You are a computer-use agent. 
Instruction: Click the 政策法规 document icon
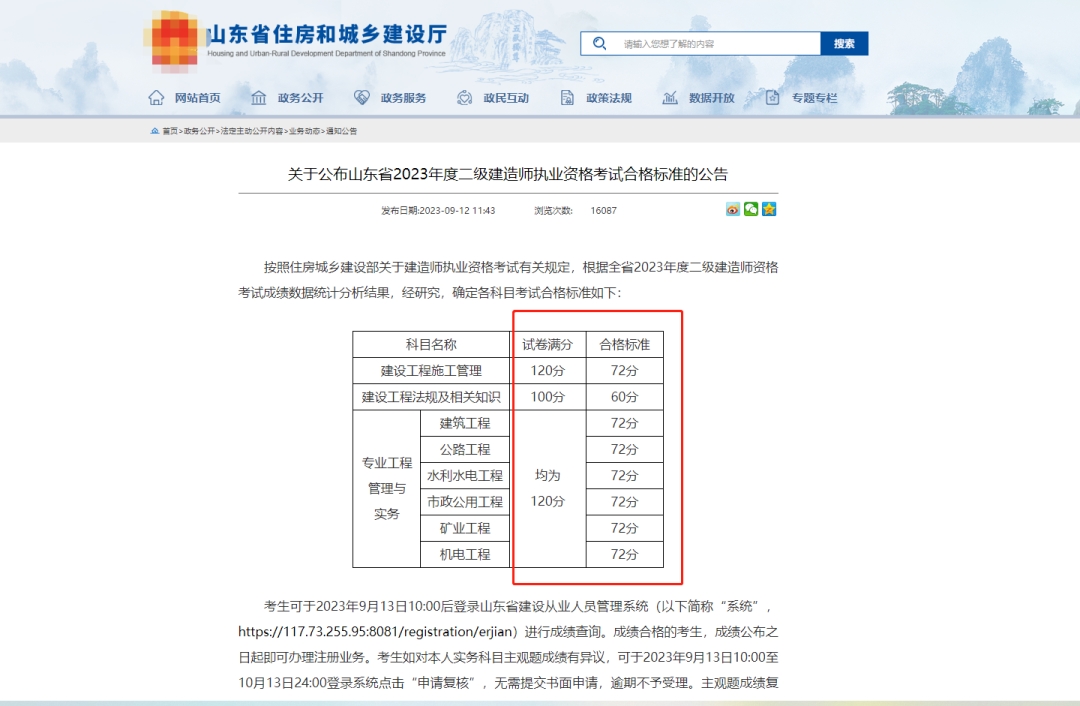point(567,98)
